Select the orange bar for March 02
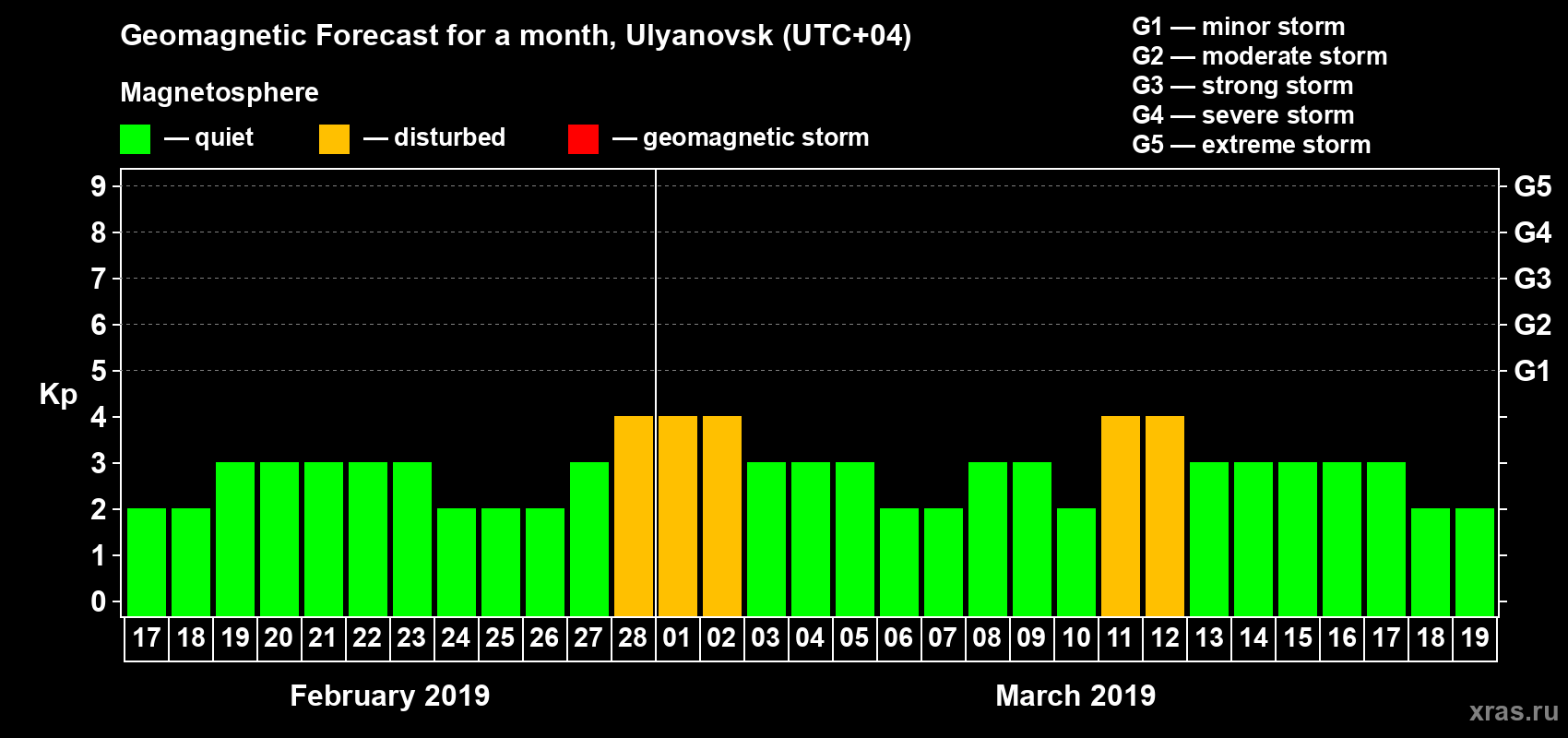 click(x=722, y=517)
